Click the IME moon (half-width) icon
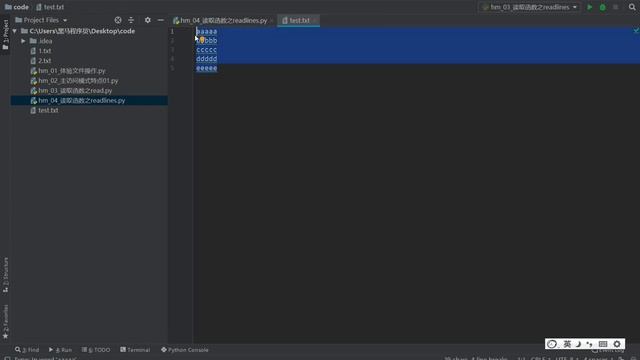 click(x=578, y=344)
